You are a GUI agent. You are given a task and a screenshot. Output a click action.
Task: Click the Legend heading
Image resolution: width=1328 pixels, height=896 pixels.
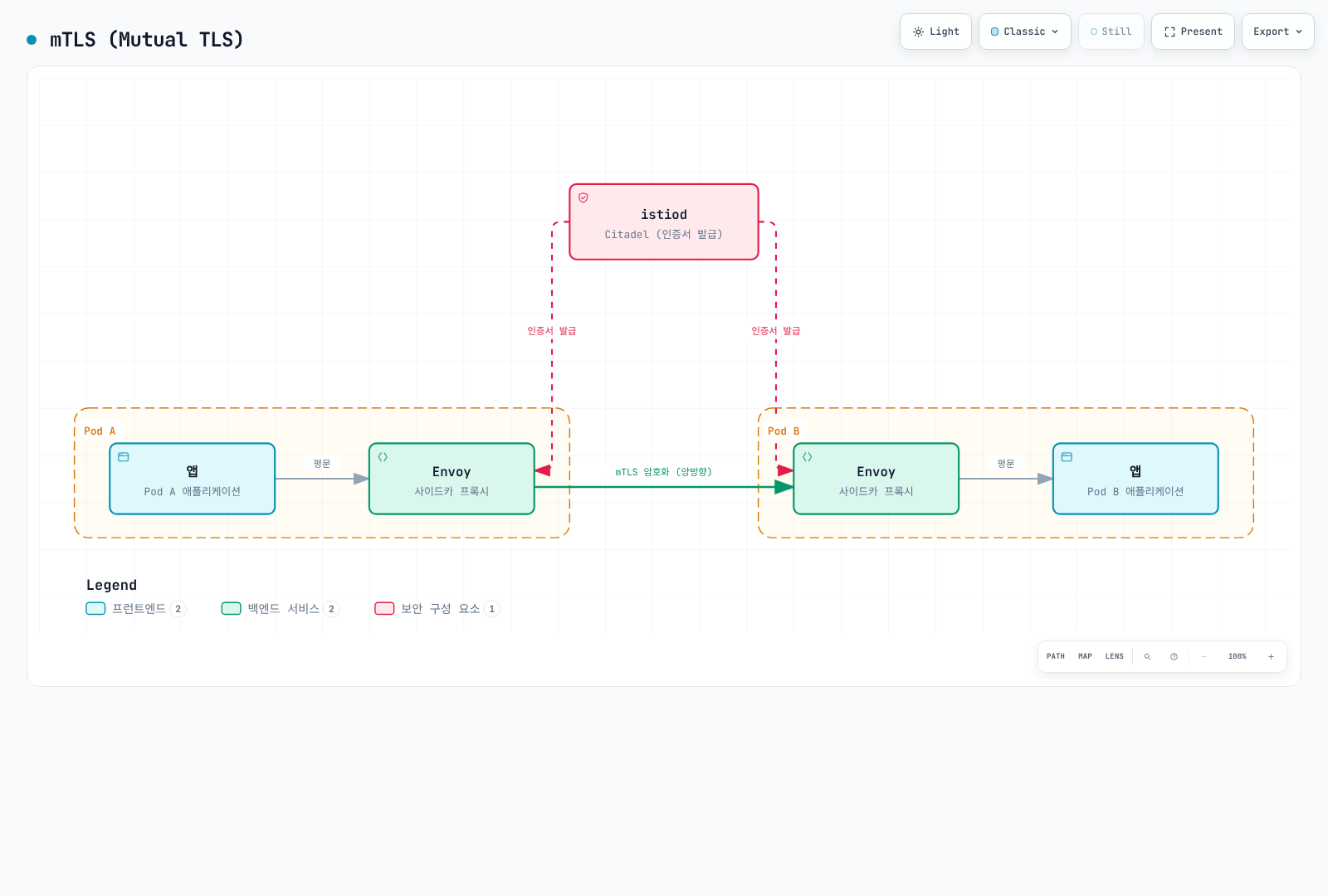coord(111,585)
